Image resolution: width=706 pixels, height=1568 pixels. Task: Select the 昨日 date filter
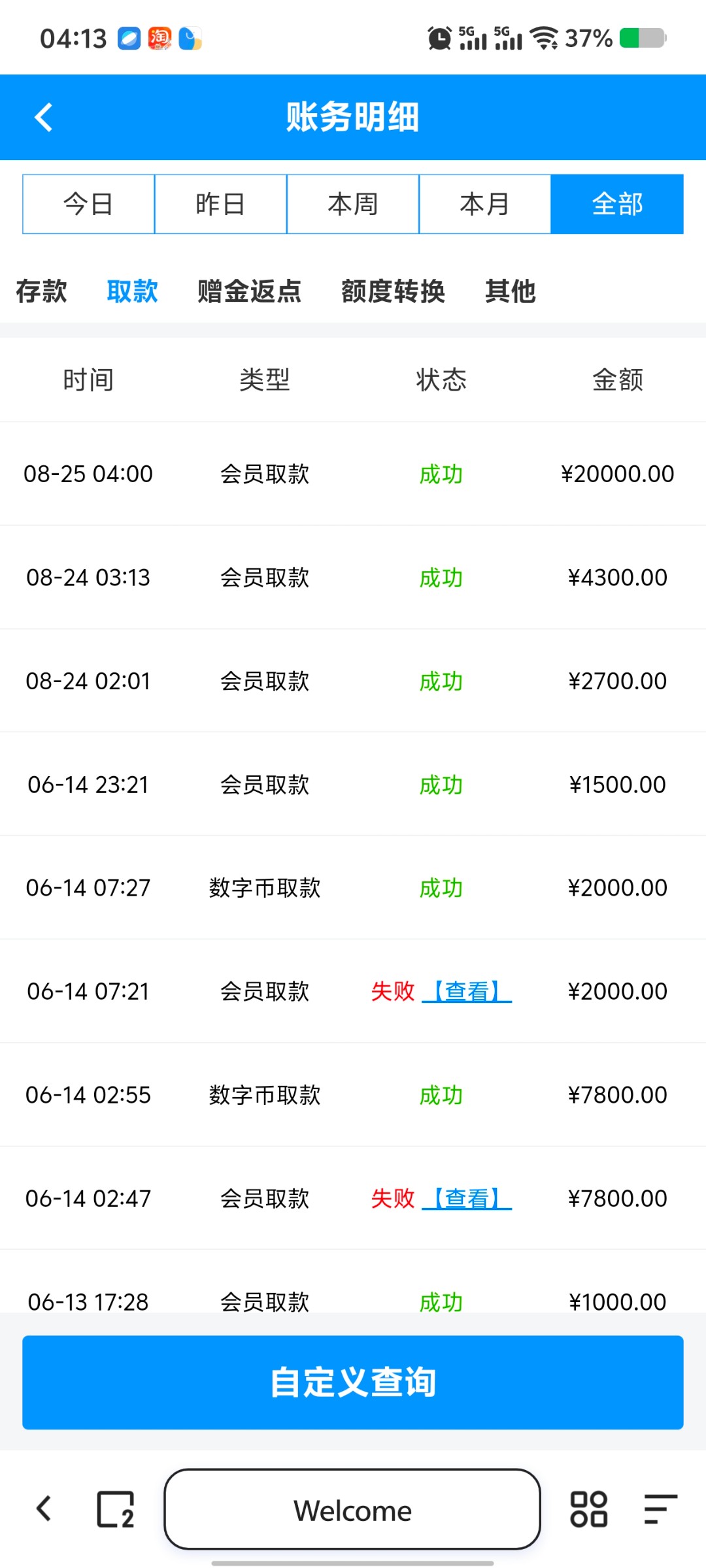point(220,204)
